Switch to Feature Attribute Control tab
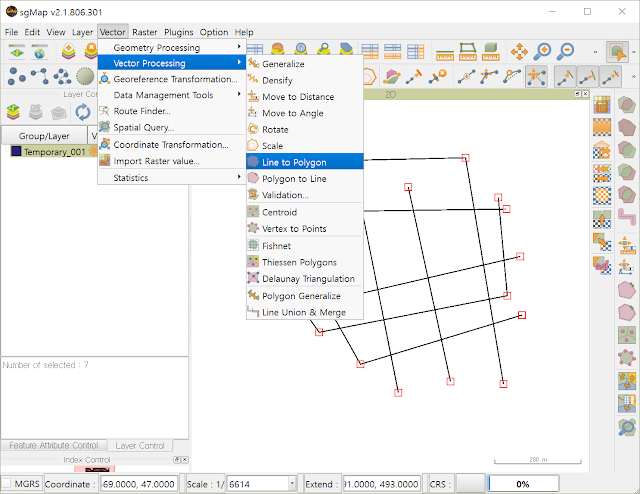 point(54,445)
